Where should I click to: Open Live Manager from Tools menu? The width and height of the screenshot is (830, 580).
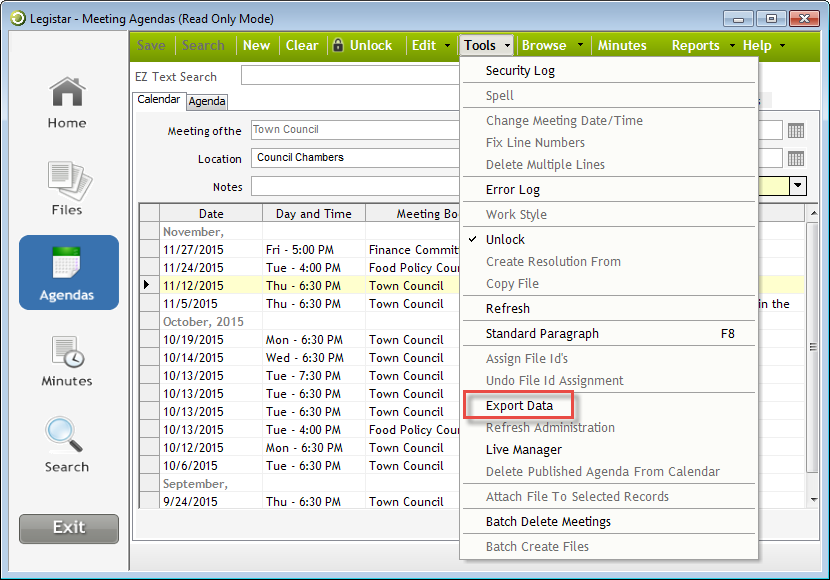(x=609, y=450)
